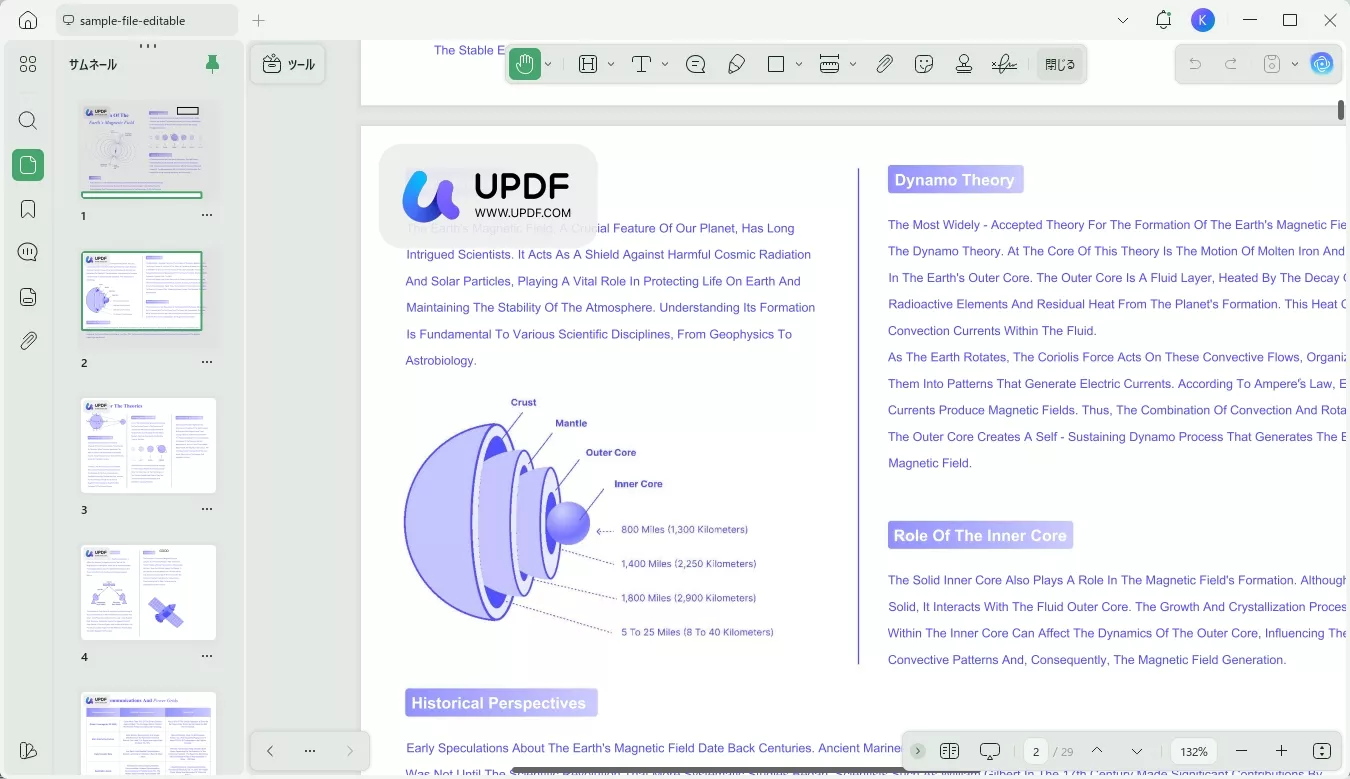Image resolution: width=1350 pixels, height=779 pixels.
Task: Toggle two-page reading view
Action: click(949, 751)
